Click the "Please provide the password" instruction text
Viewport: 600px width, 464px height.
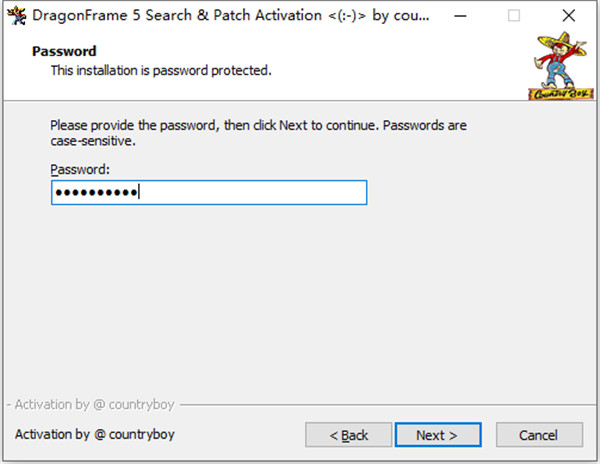tap(258, 133)
